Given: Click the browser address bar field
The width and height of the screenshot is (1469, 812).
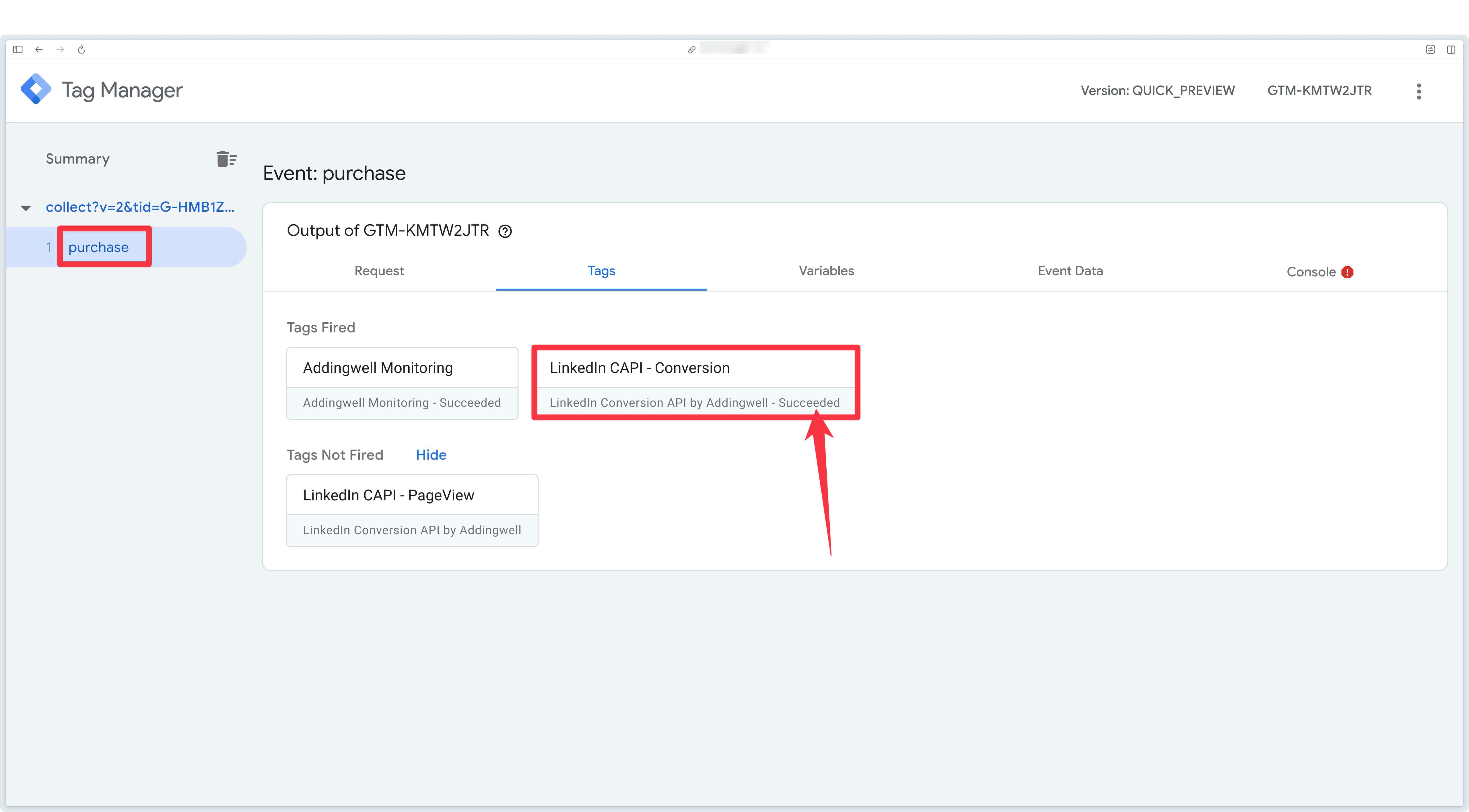Looking at the screenshot, I should pos(734,50).
